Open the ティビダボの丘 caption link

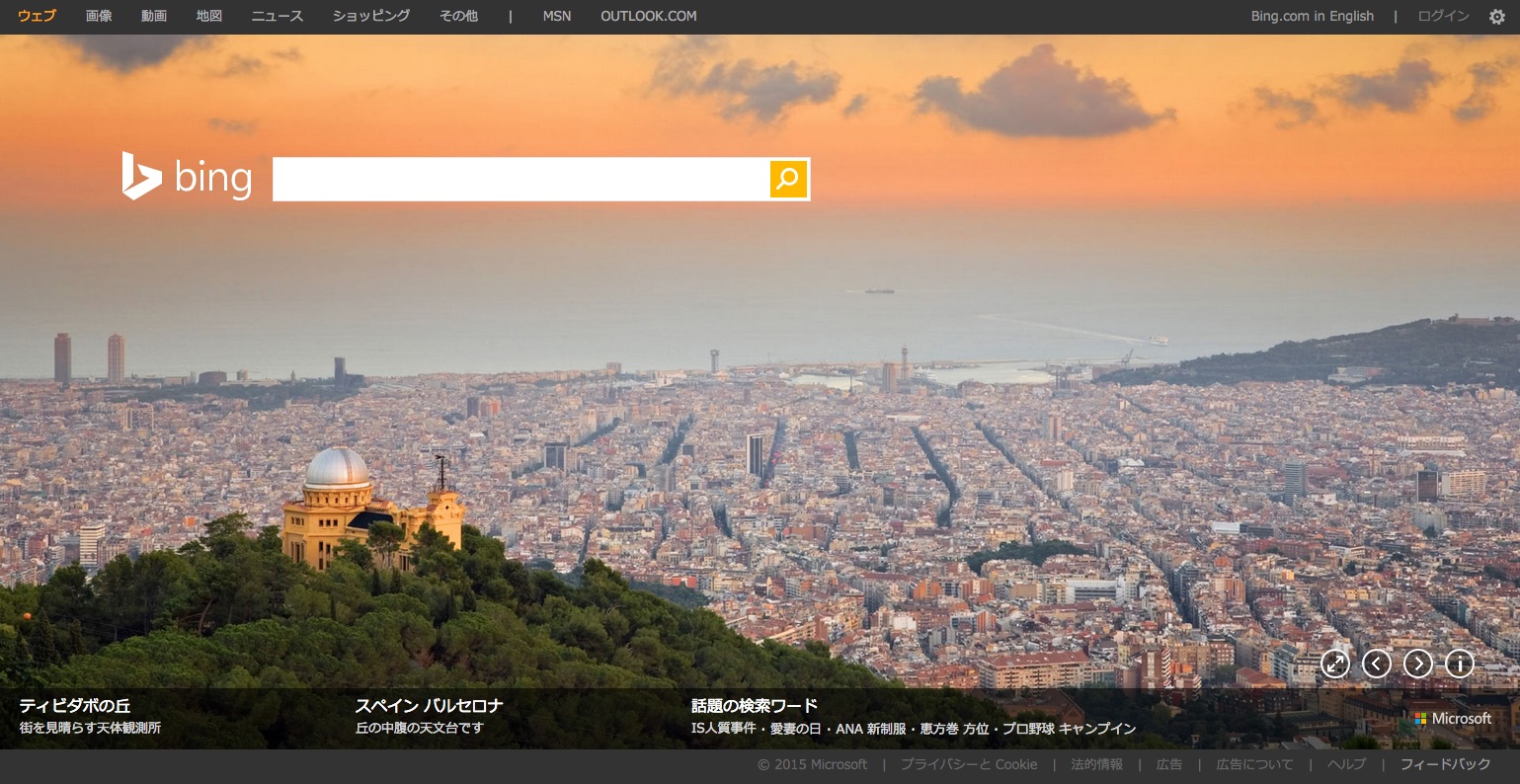tap(75, 706)
